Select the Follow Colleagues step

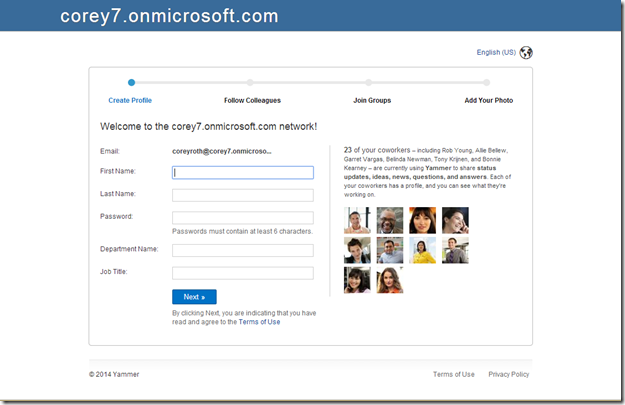point(252,100)
